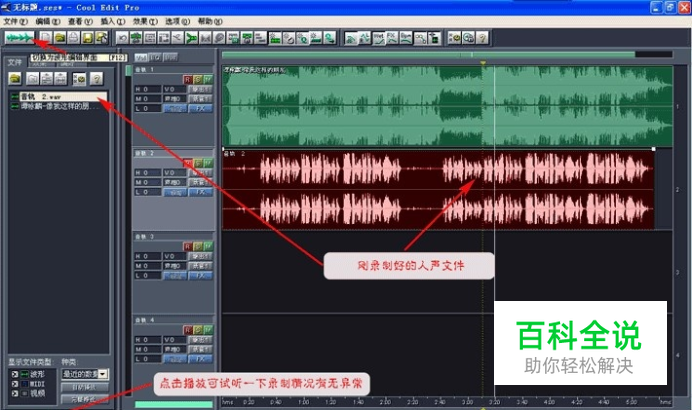Click the FX button on track 3
692x410 pixels.
tap(200, 276)
